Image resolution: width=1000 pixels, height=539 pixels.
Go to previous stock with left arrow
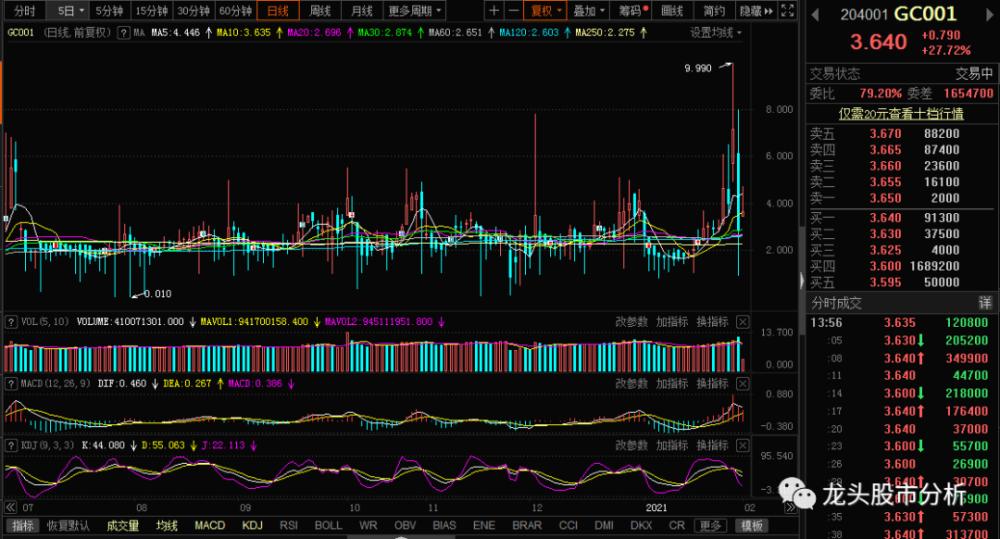(814, 14)
